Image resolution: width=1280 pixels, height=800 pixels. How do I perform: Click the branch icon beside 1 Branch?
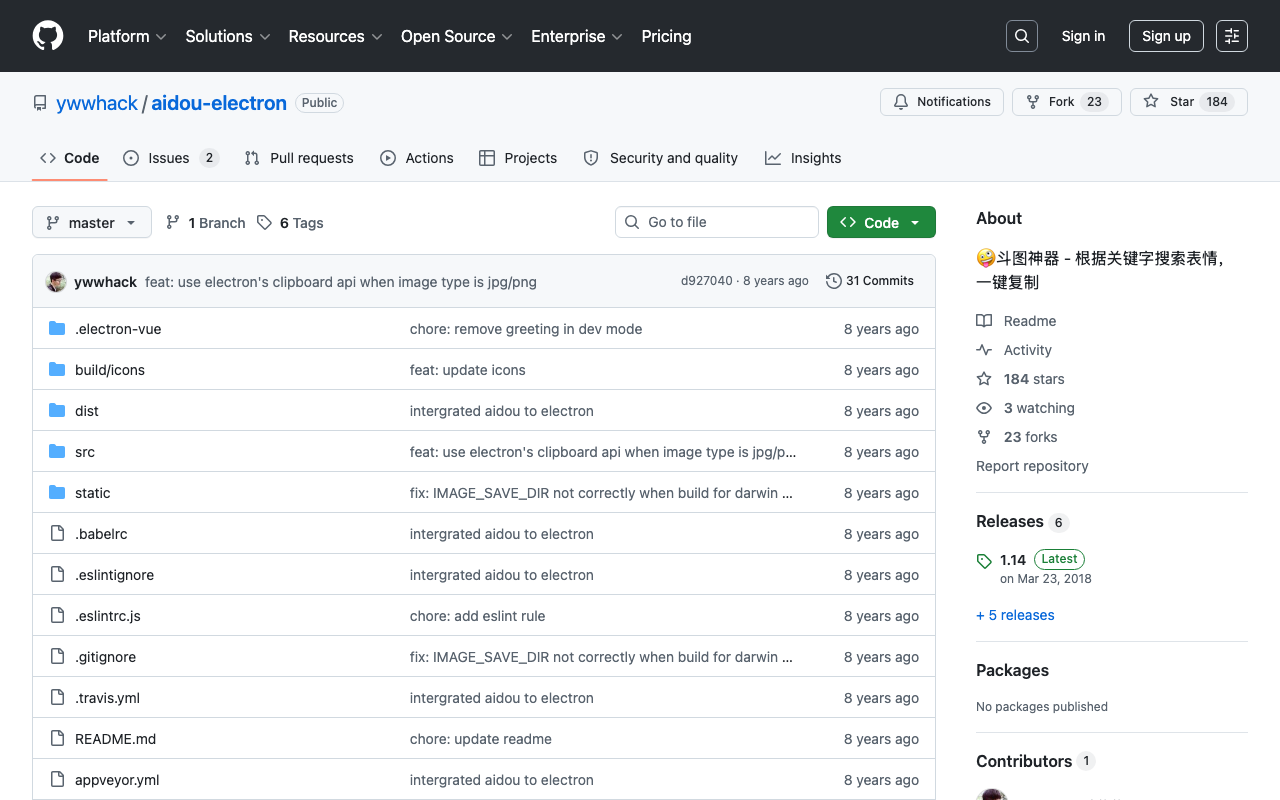click(173, 223)
